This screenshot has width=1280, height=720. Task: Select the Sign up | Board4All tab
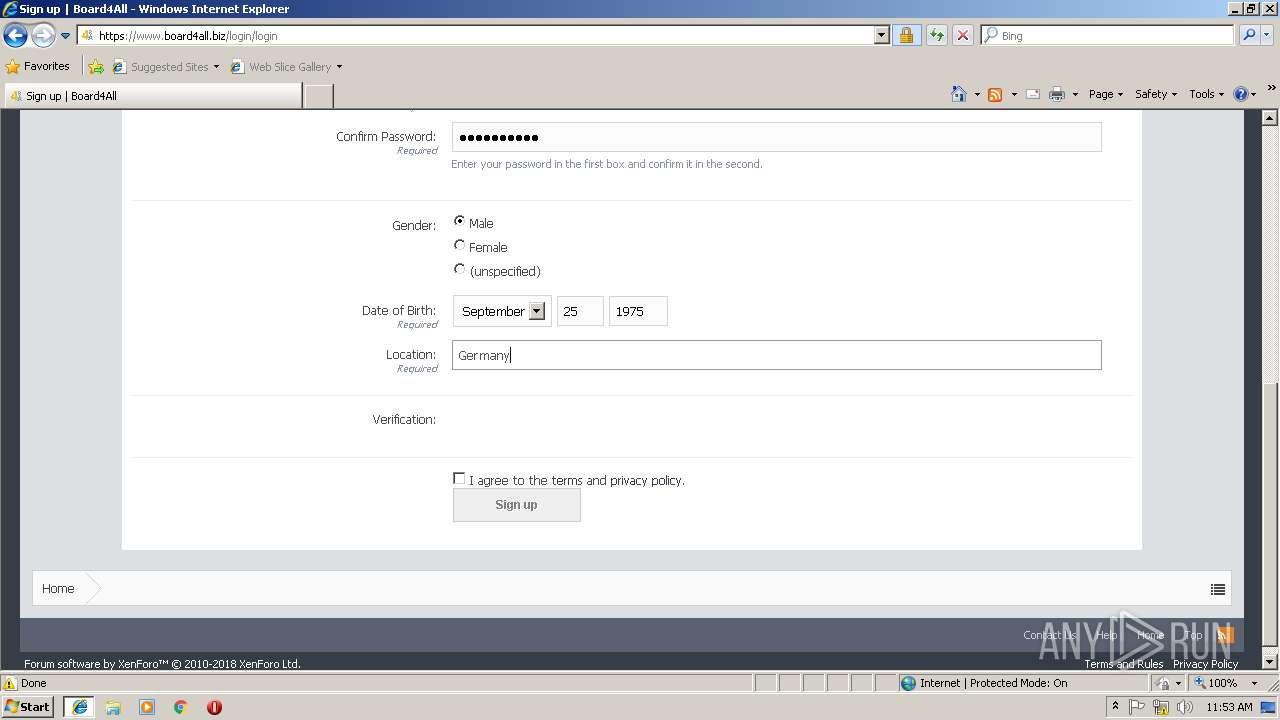coord(152,96)
